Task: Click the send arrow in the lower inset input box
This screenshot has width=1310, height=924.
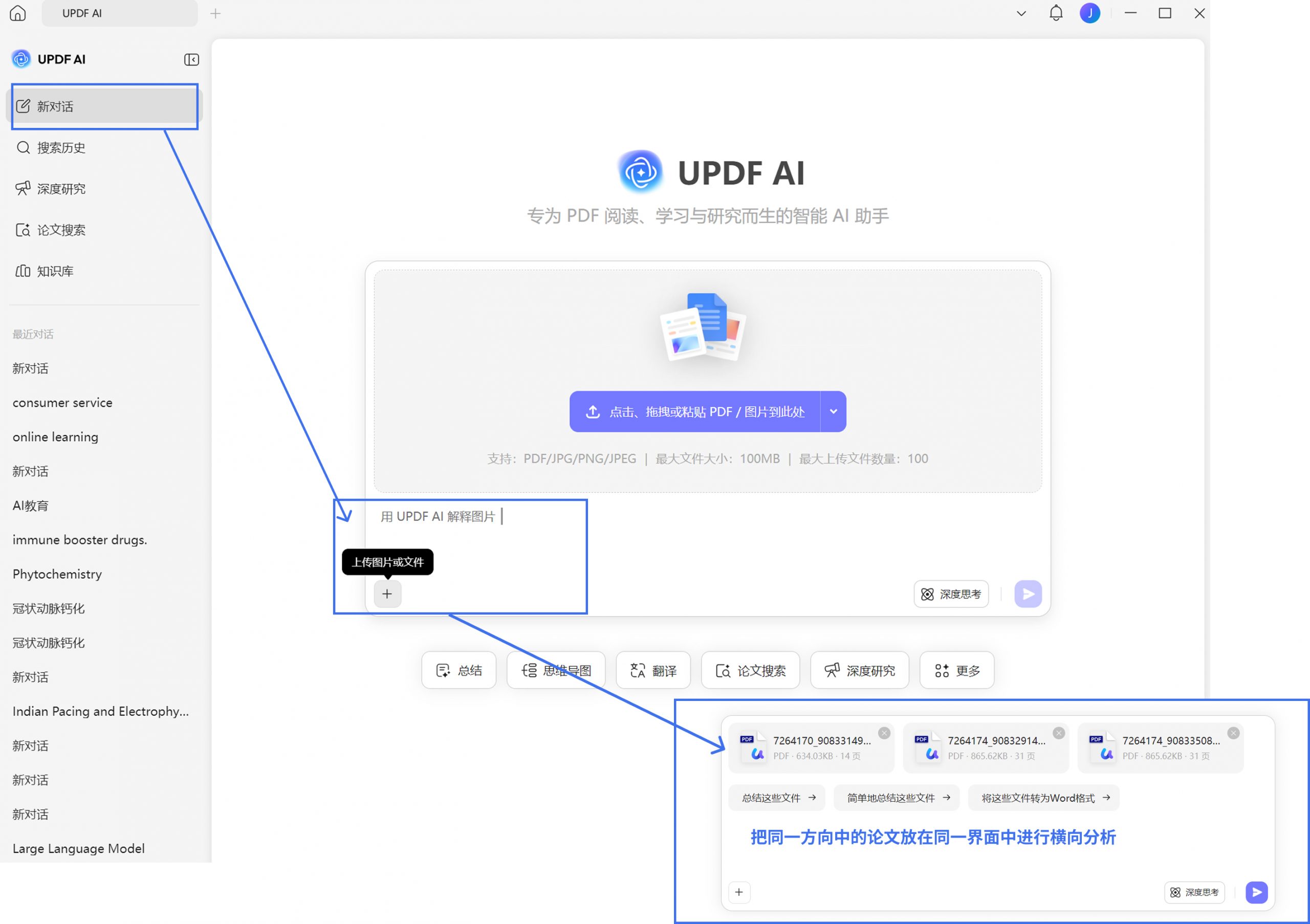Action: pyautogui.click(x=1256, y=892)
